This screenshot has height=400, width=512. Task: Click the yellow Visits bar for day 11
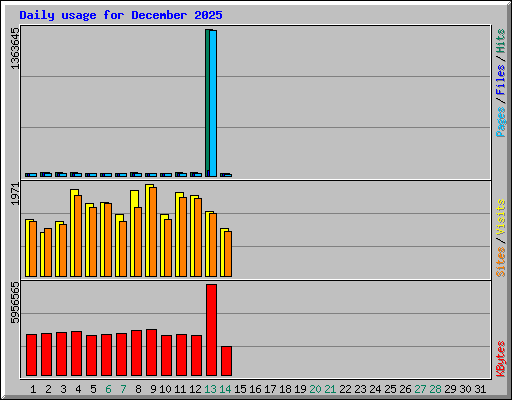click(177, 234)
